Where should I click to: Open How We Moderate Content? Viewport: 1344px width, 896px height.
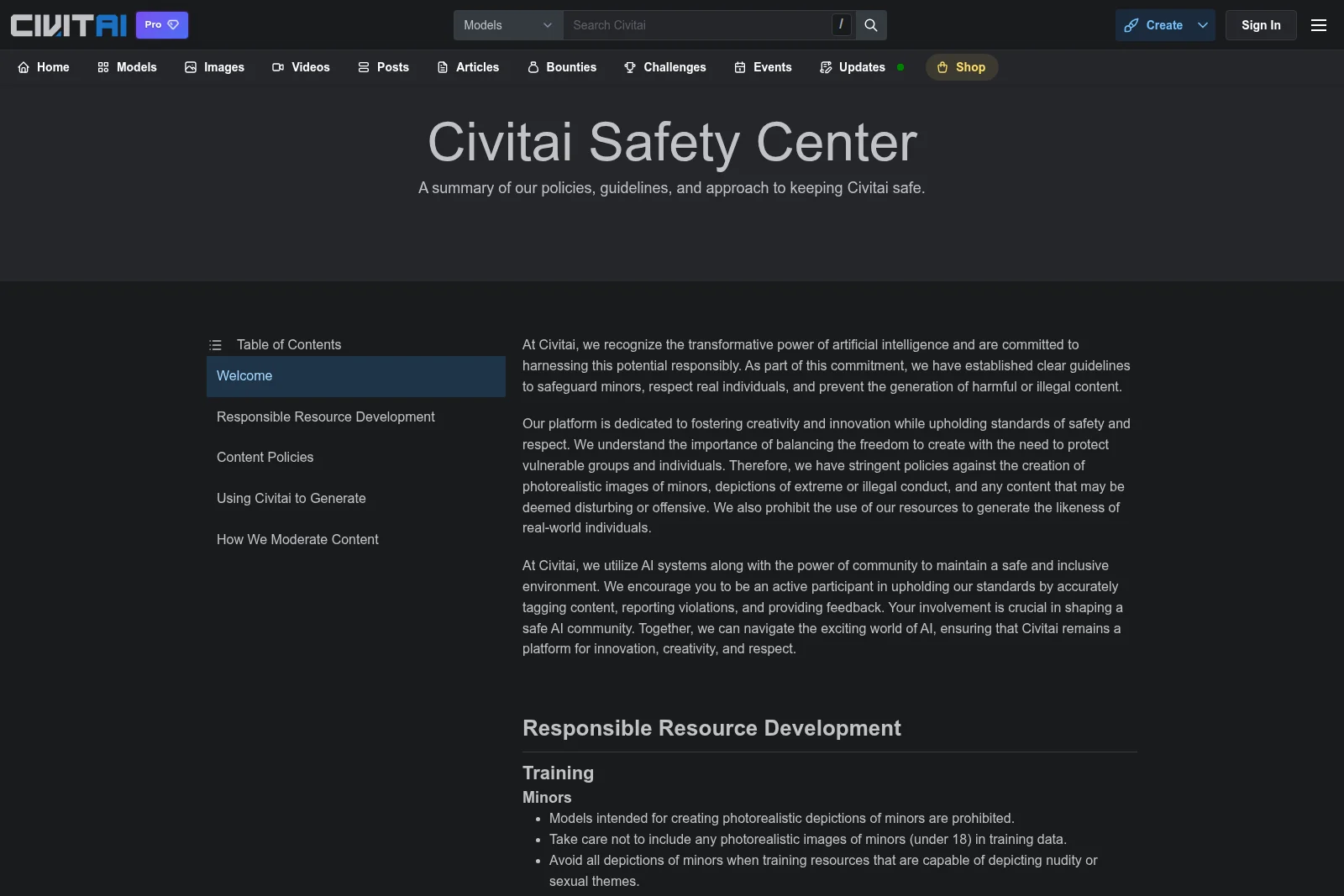click(x=297, y=539)
